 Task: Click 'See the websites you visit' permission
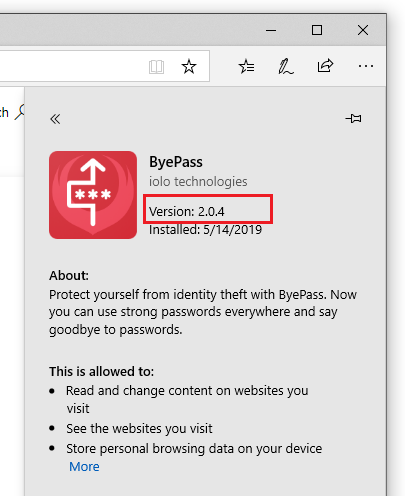point(139,429)
